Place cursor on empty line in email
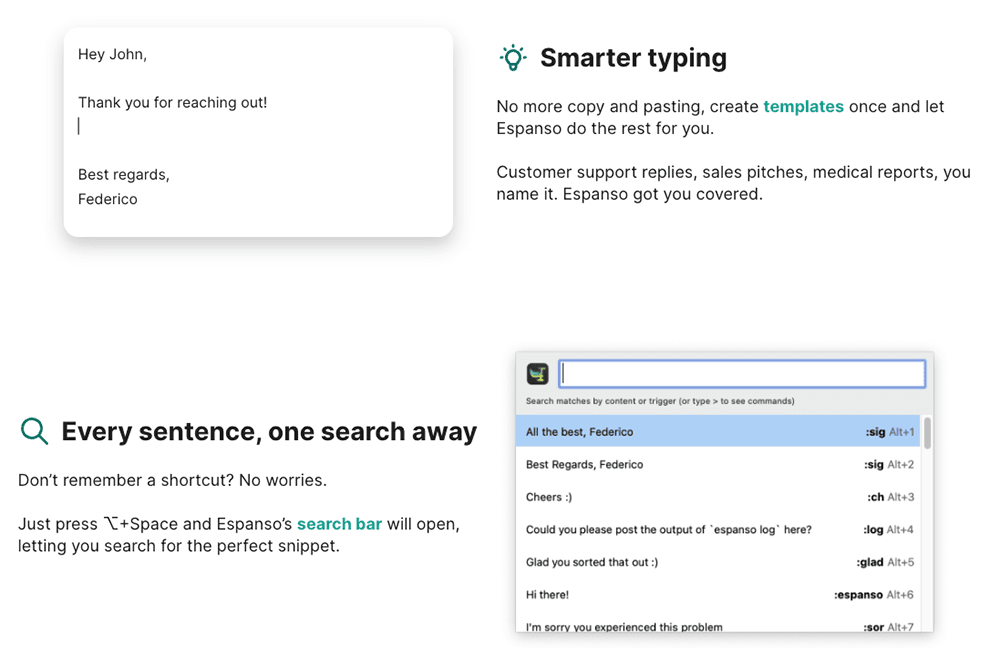Viewport: 1000px width, 649px height. point(200,127)
